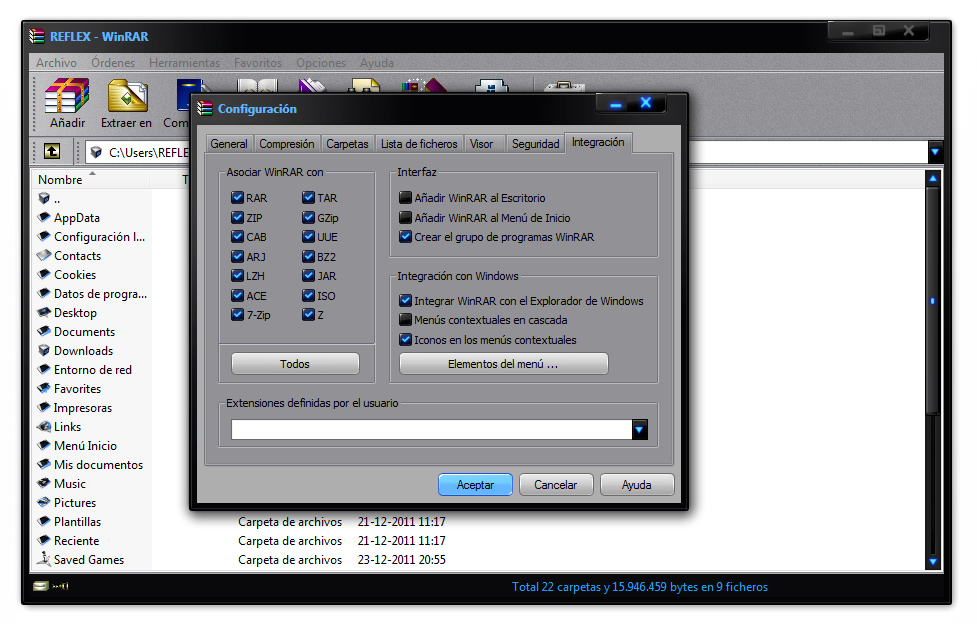Open the Compresión tab
Viewport: 977px width, 624px height.
287,144
